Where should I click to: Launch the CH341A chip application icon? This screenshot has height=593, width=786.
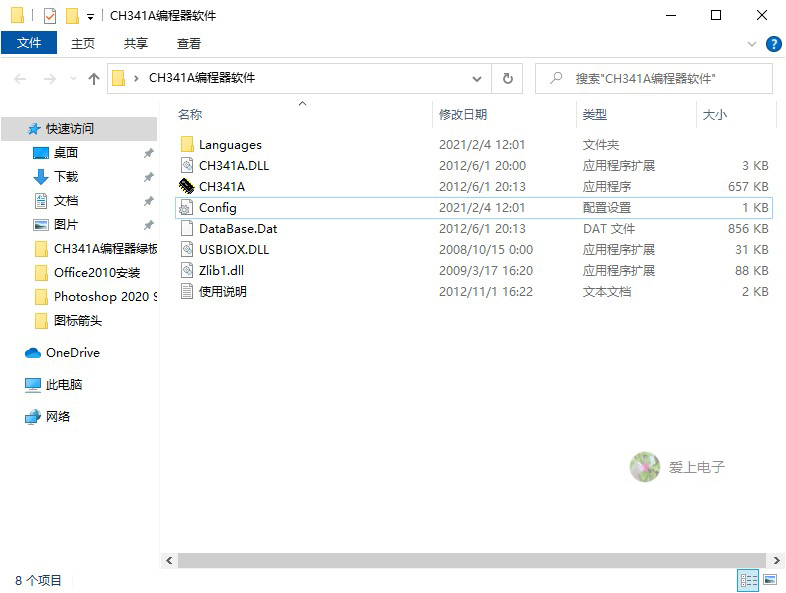pos(186,186)
